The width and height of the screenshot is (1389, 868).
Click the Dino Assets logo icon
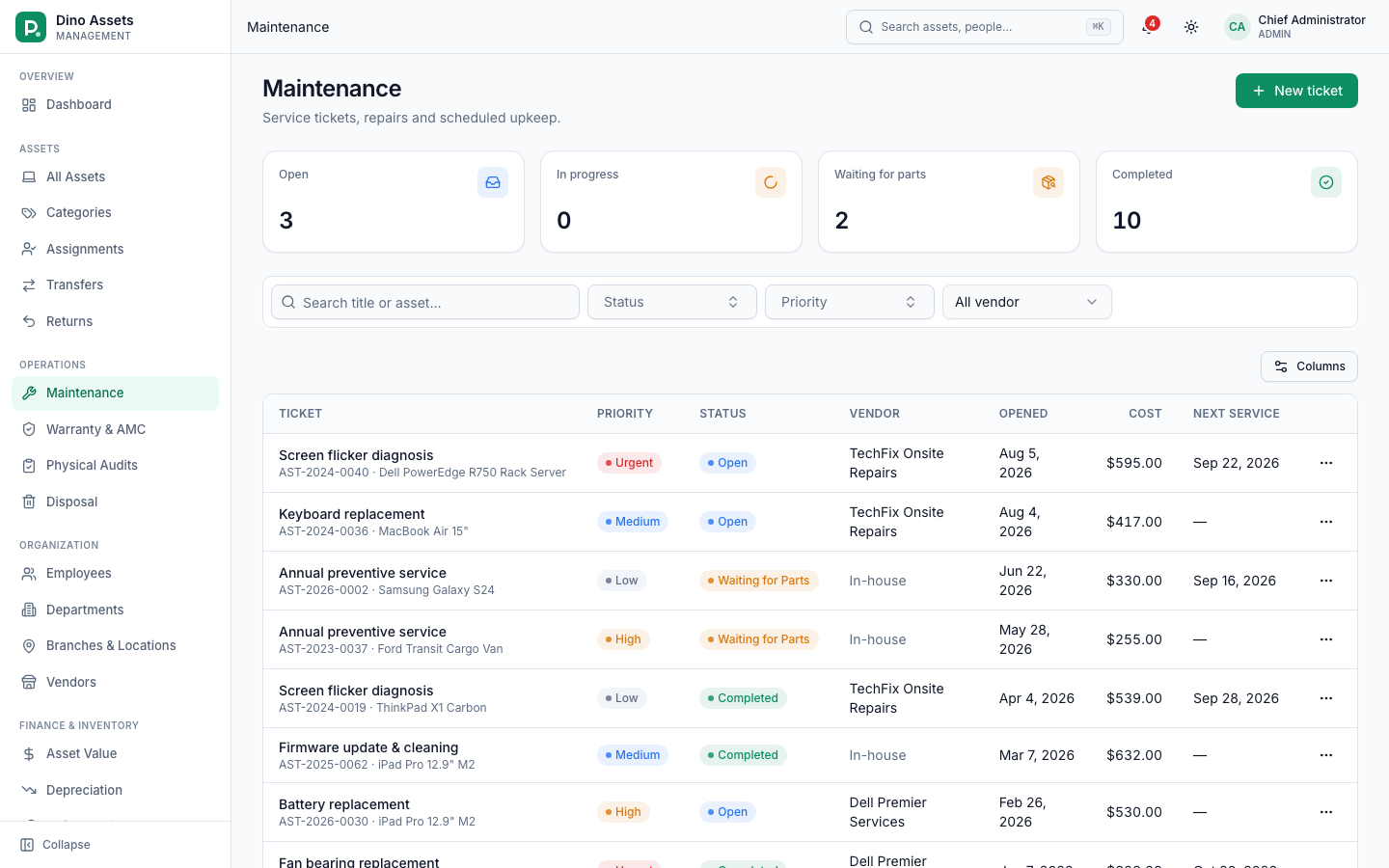click(x=31, y=27)
